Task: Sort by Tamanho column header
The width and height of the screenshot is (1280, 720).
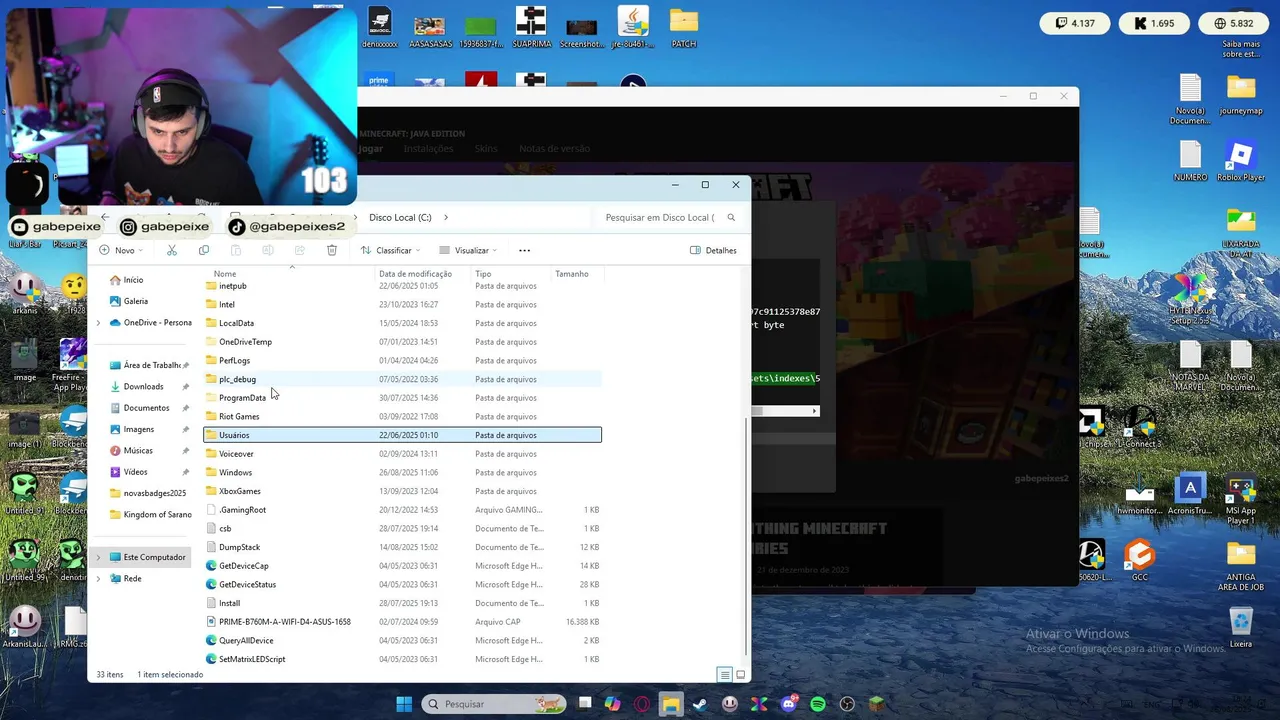Action: click(572, 274)
